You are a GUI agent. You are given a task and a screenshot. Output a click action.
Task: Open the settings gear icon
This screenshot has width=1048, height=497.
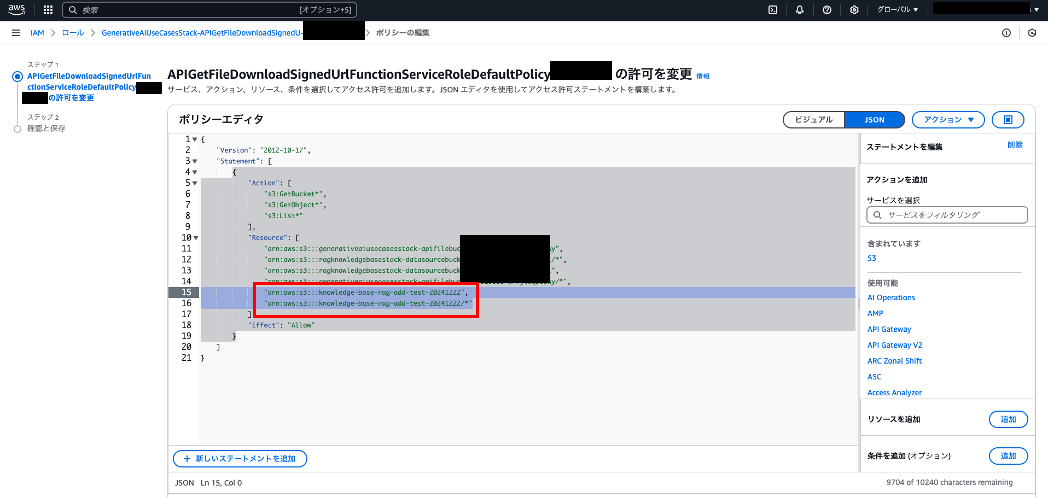(854, 10)
